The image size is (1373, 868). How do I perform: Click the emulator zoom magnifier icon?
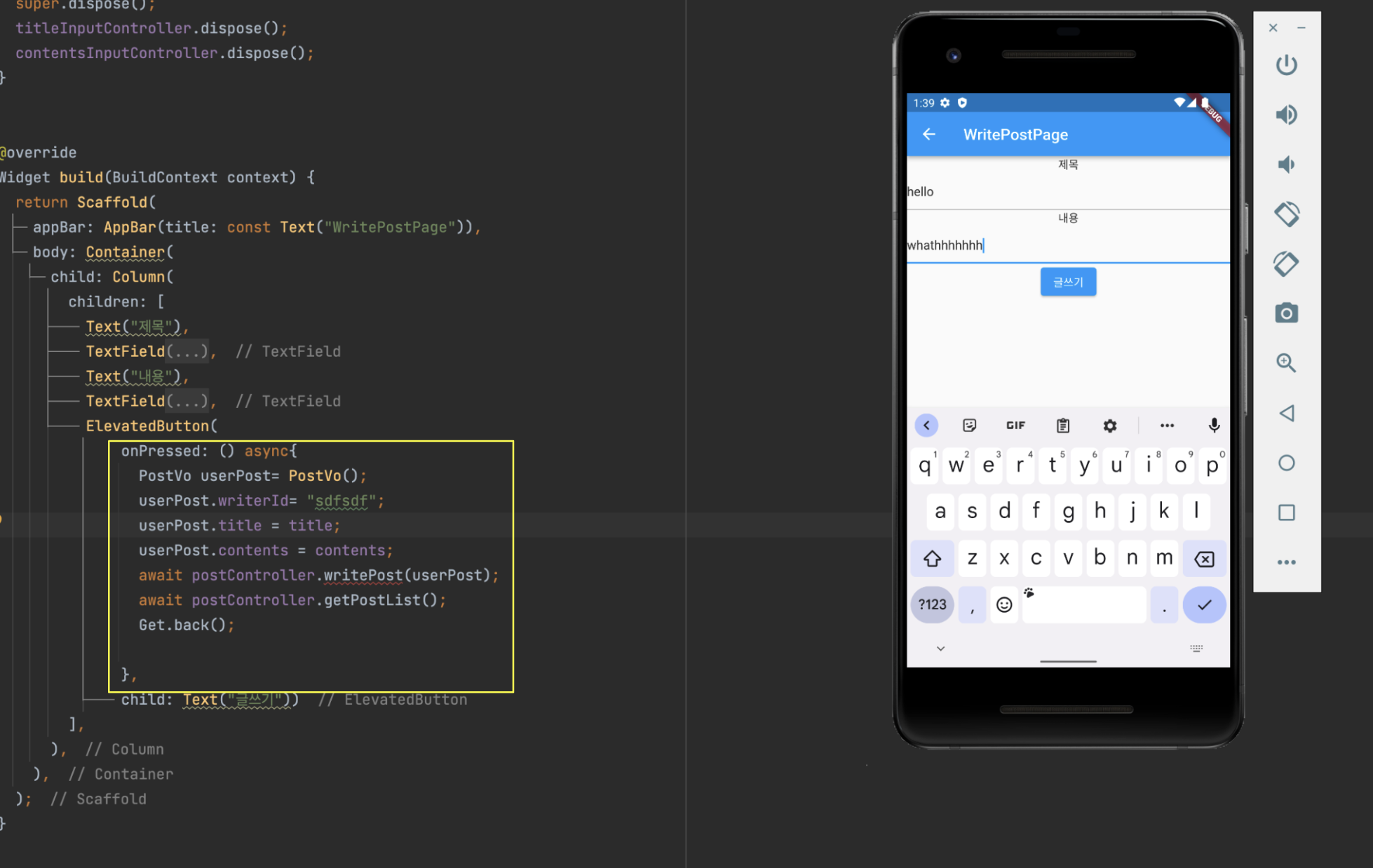pyautogui.click(x=1286, y=363)
